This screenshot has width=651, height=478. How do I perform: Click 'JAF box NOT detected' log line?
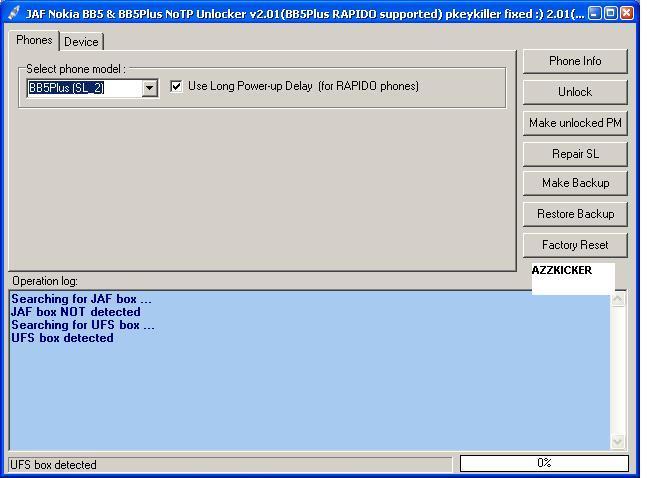coord(76,312)
